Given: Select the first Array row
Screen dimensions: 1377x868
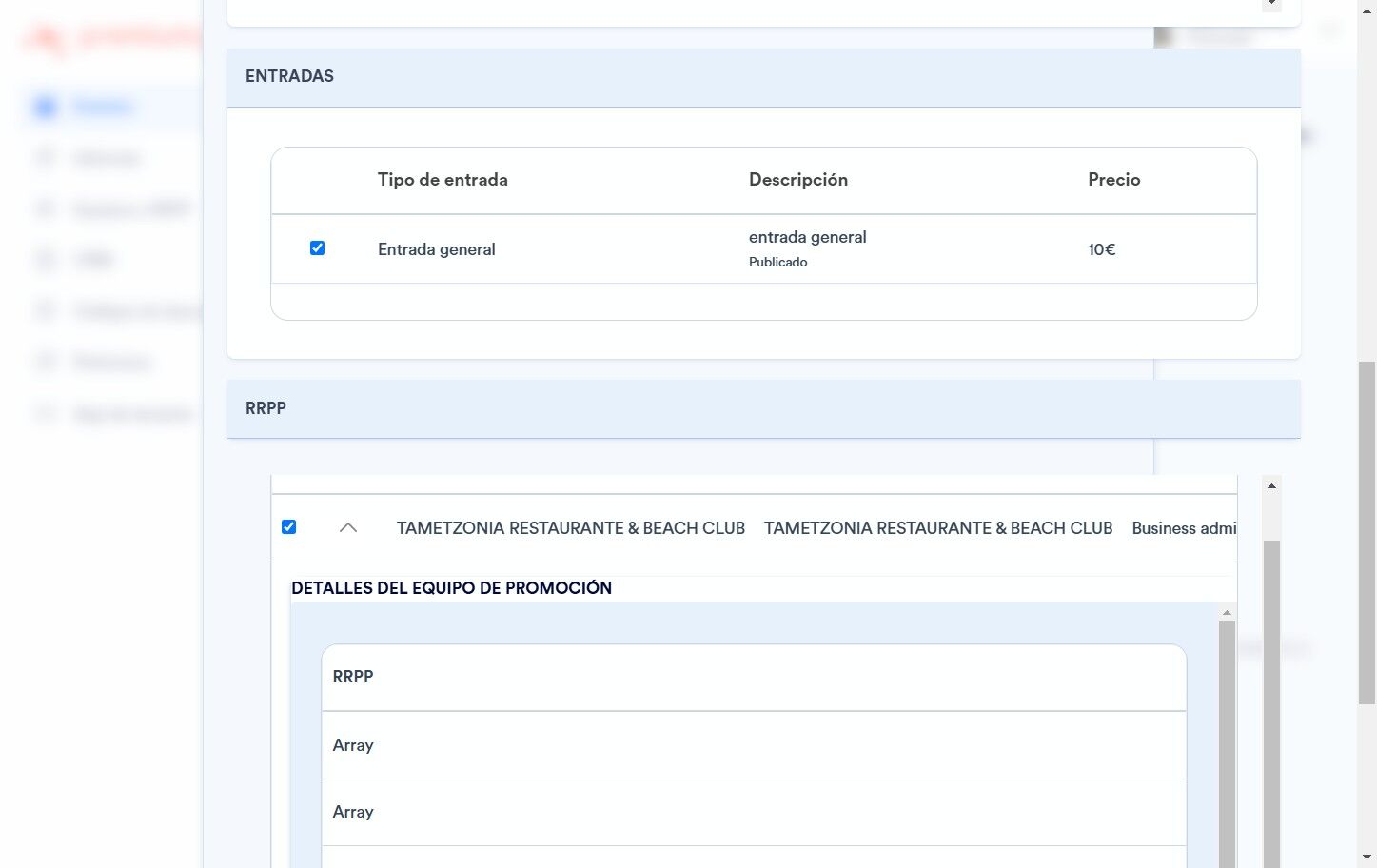Looking at the screenshot, I should coord(754,745).
